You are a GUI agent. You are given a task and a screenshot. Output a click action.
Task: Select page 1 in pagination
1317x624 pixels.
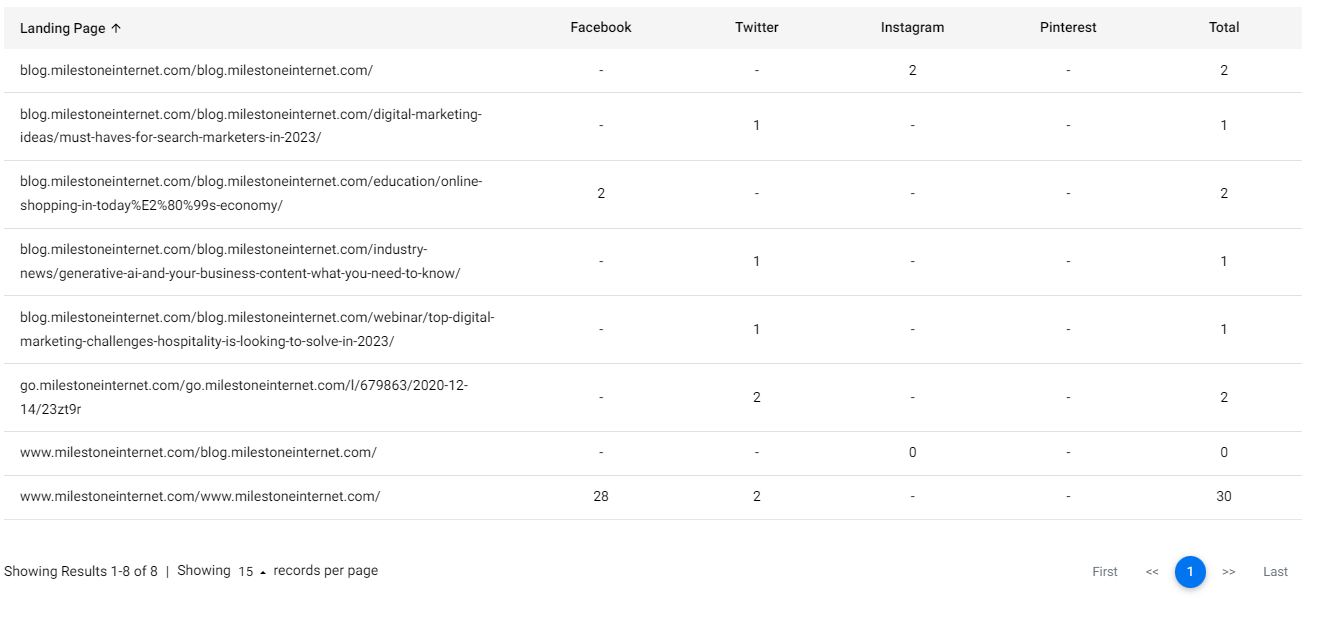coord(1190,572)
